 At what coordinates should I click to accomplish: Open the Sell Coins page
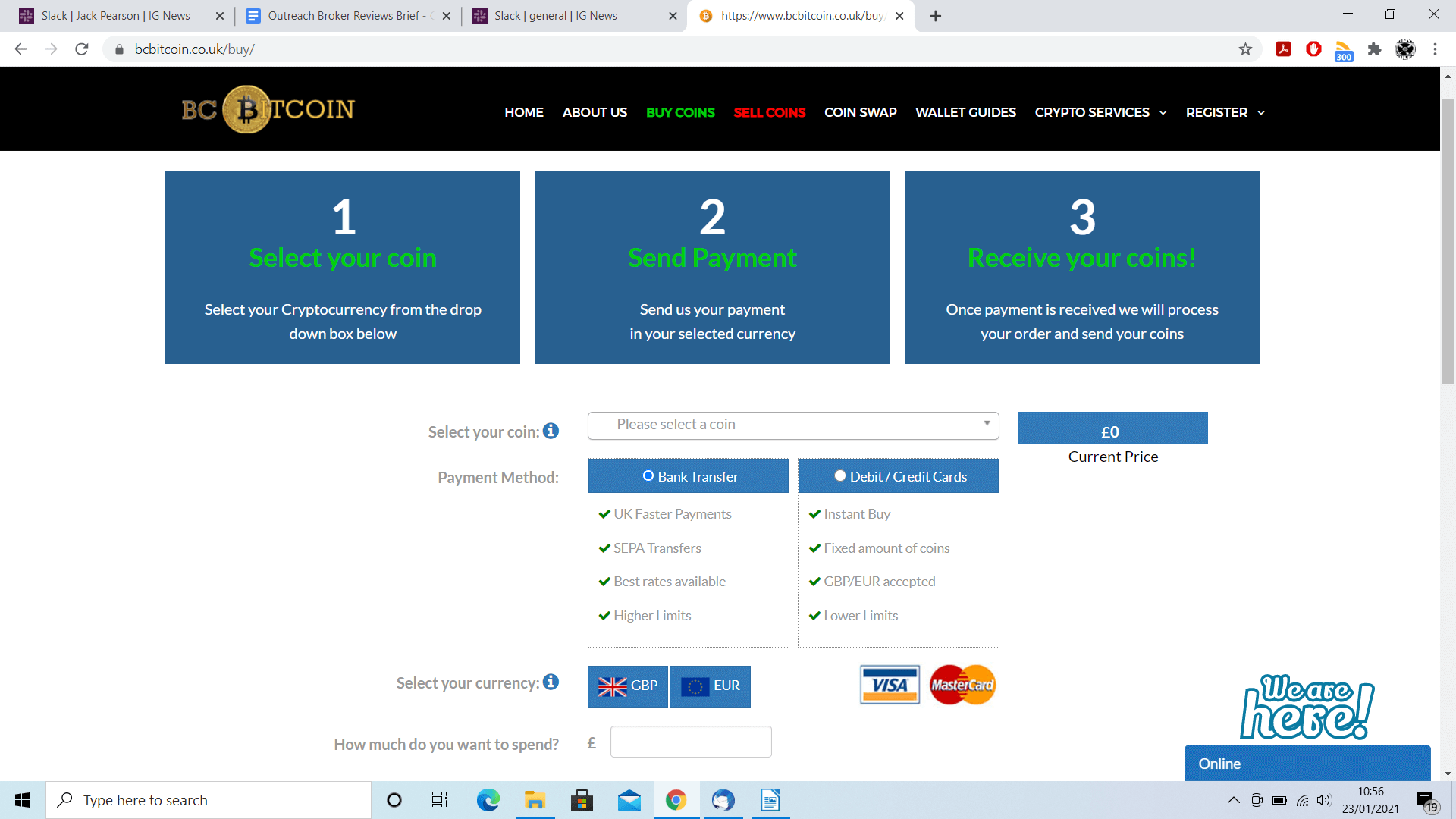[769, 112]
